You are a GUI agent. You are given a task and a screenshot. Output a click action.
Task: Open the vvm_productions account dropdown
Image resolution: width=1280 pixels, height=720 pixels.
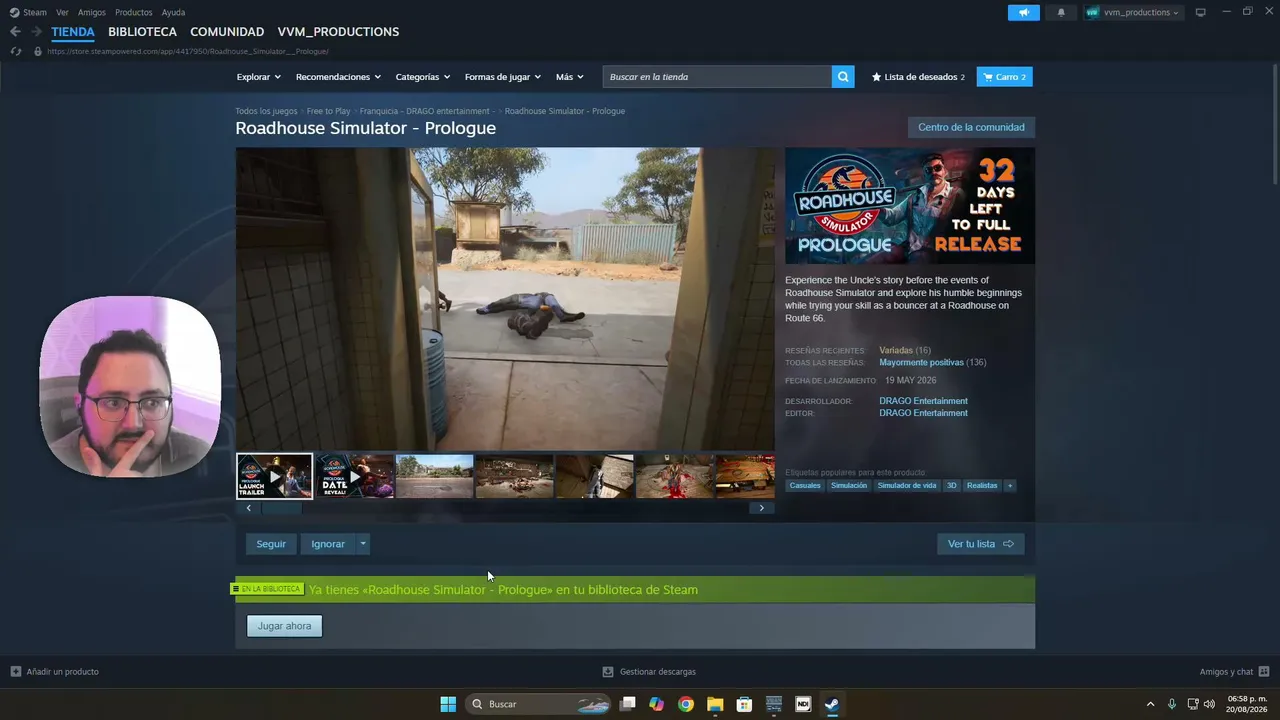1133,12
